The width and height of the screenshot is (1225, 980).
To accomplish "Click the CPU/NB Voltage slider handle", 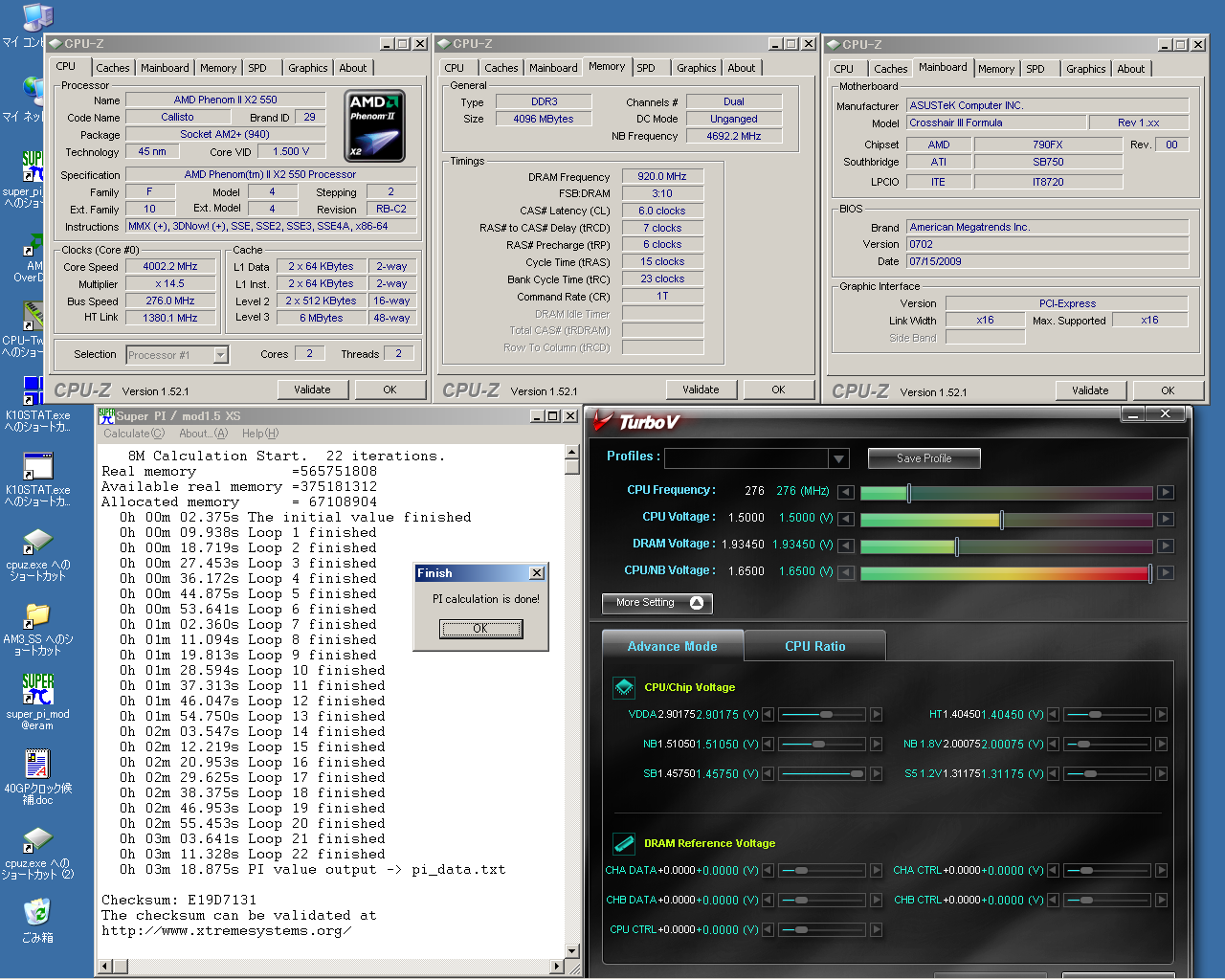I will coord(1149,573).
